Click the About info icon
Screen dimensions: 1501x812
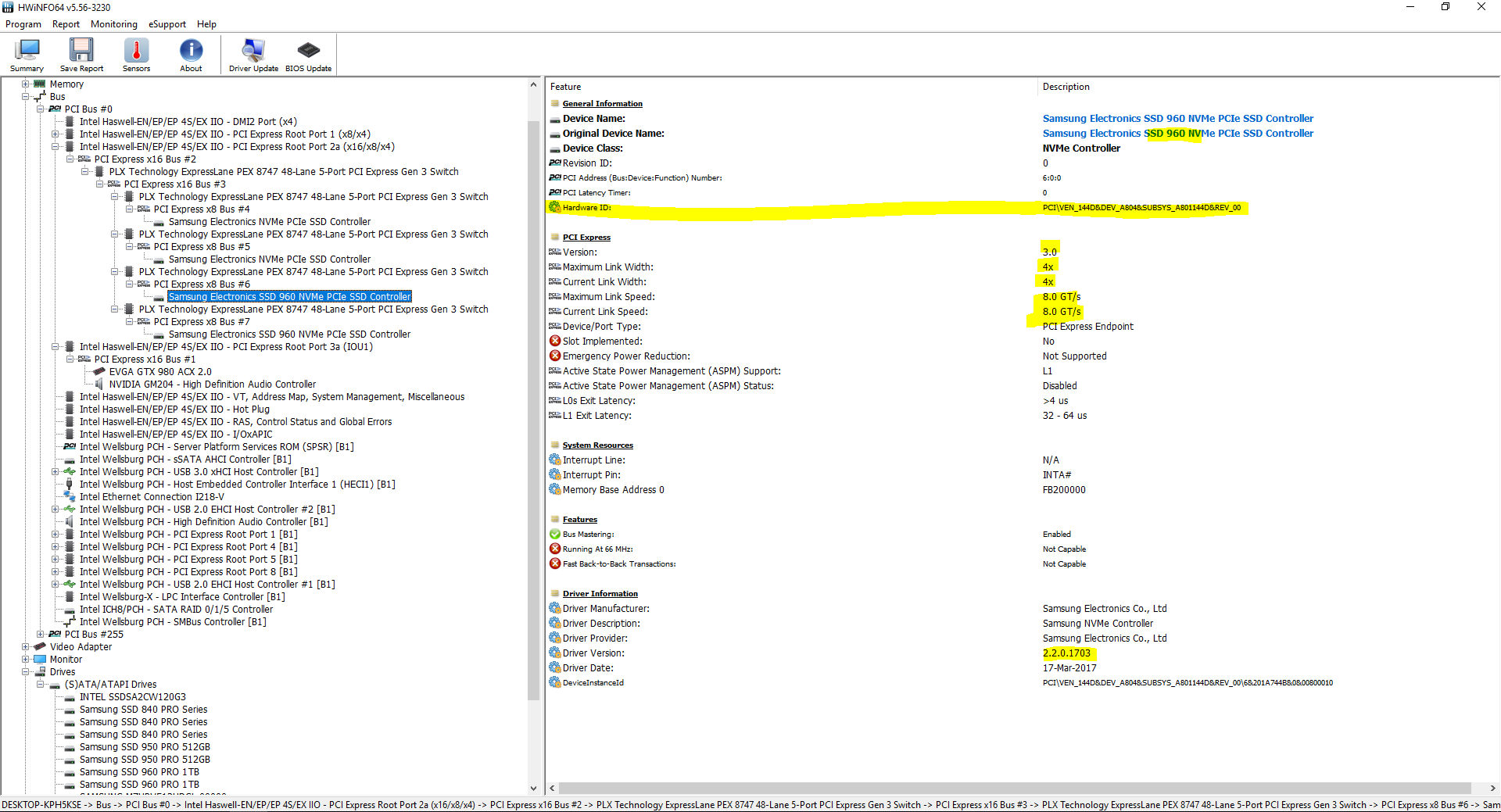click(x=191, y=51)
